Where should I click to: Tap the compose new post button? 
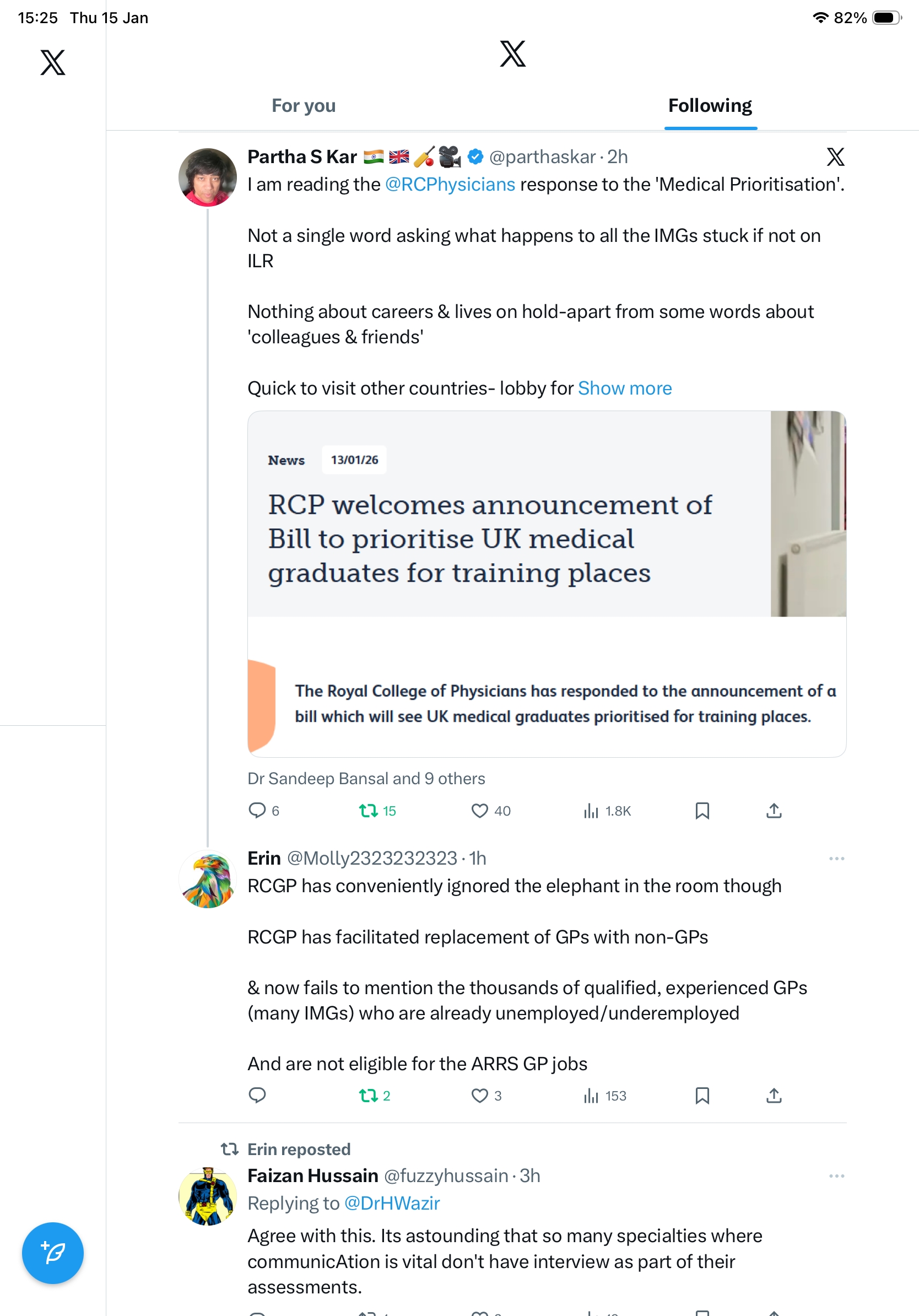pyautogui.click(x=53, y=1253)
